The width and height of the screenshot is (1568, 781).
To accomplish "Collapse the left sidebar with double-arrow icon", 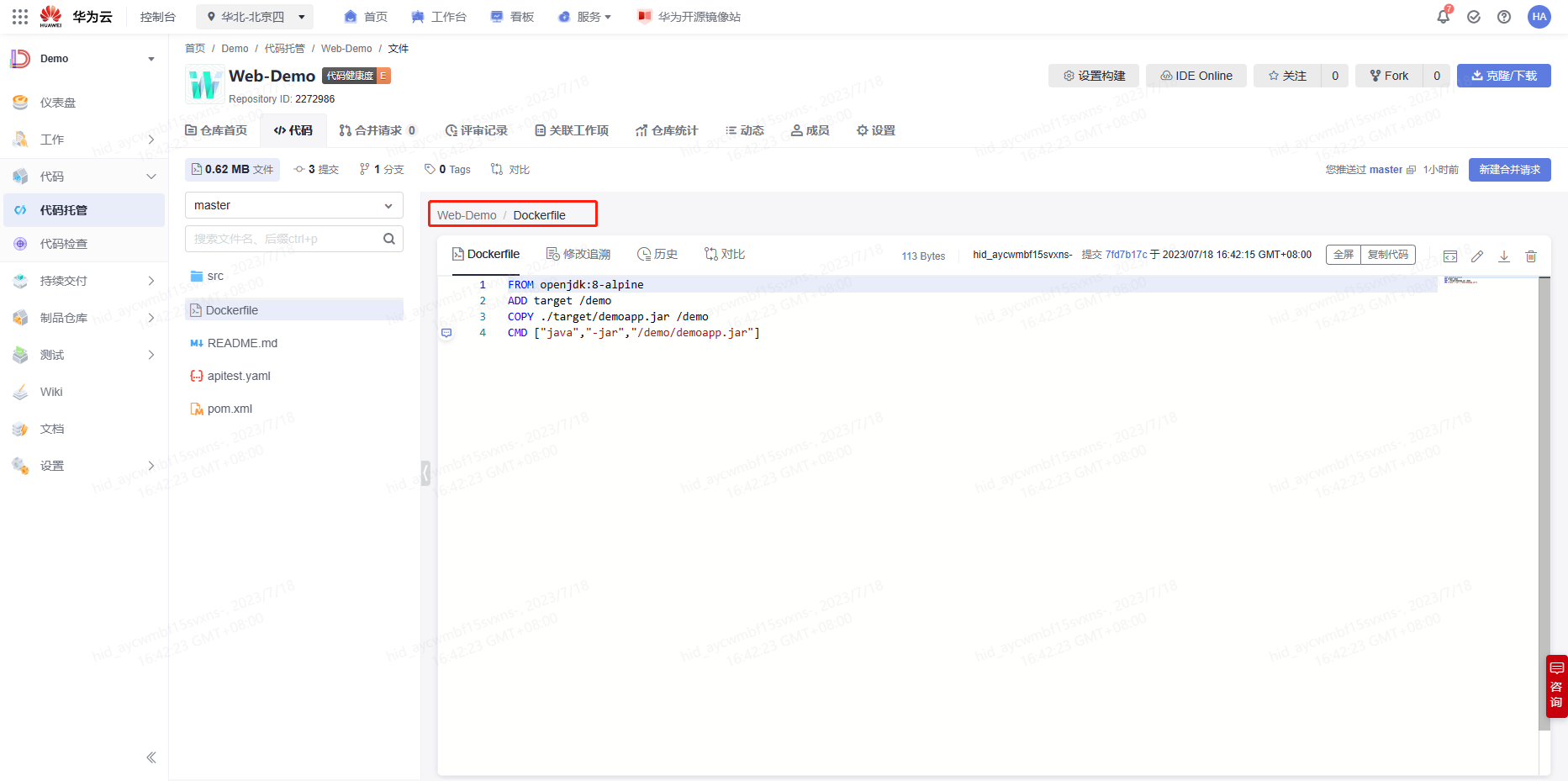I will pos(151,757).
